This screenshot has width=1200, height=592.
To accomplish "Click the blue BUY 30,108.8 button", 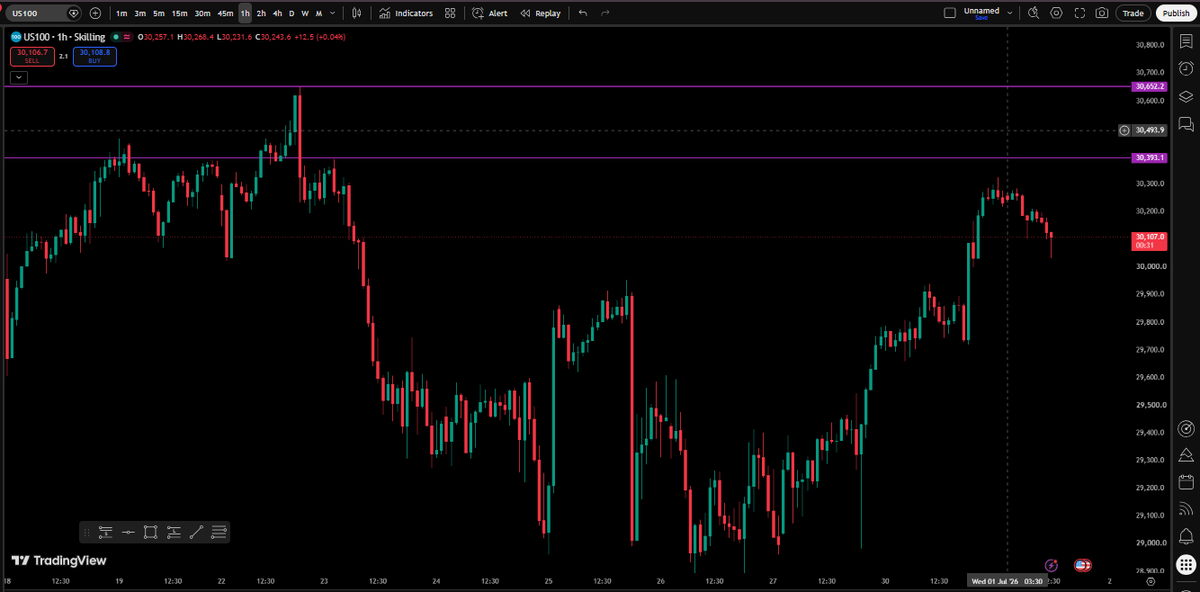I will point(94,56).
